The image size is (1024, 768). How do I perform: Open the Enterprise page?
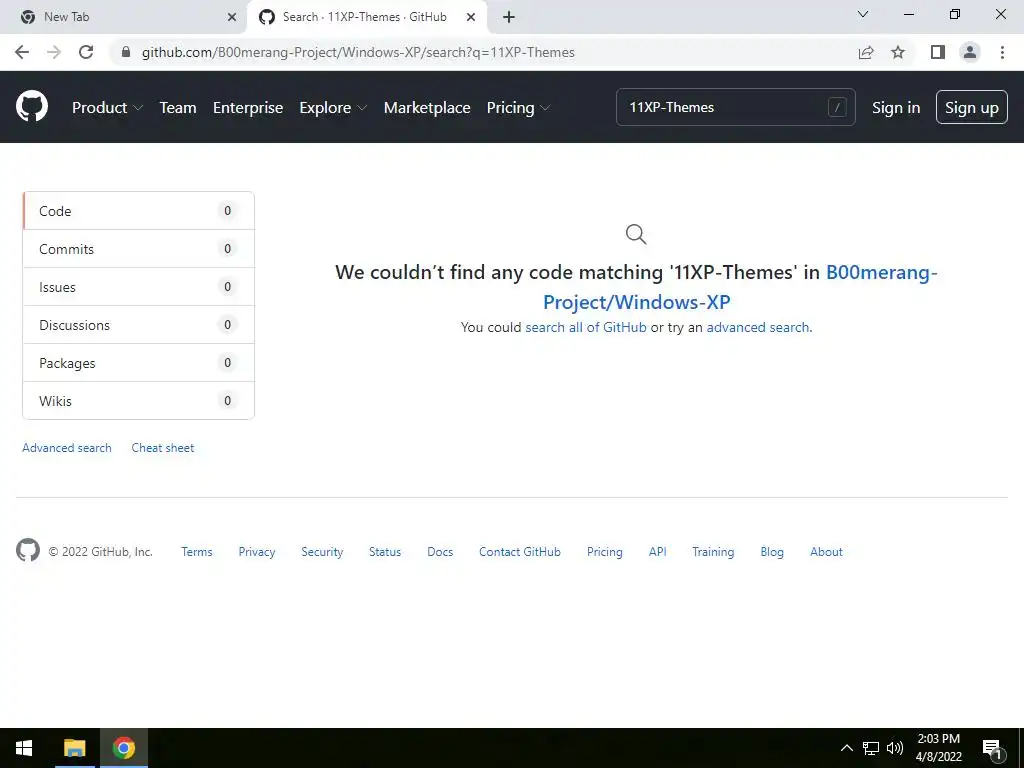pos(248,108)
